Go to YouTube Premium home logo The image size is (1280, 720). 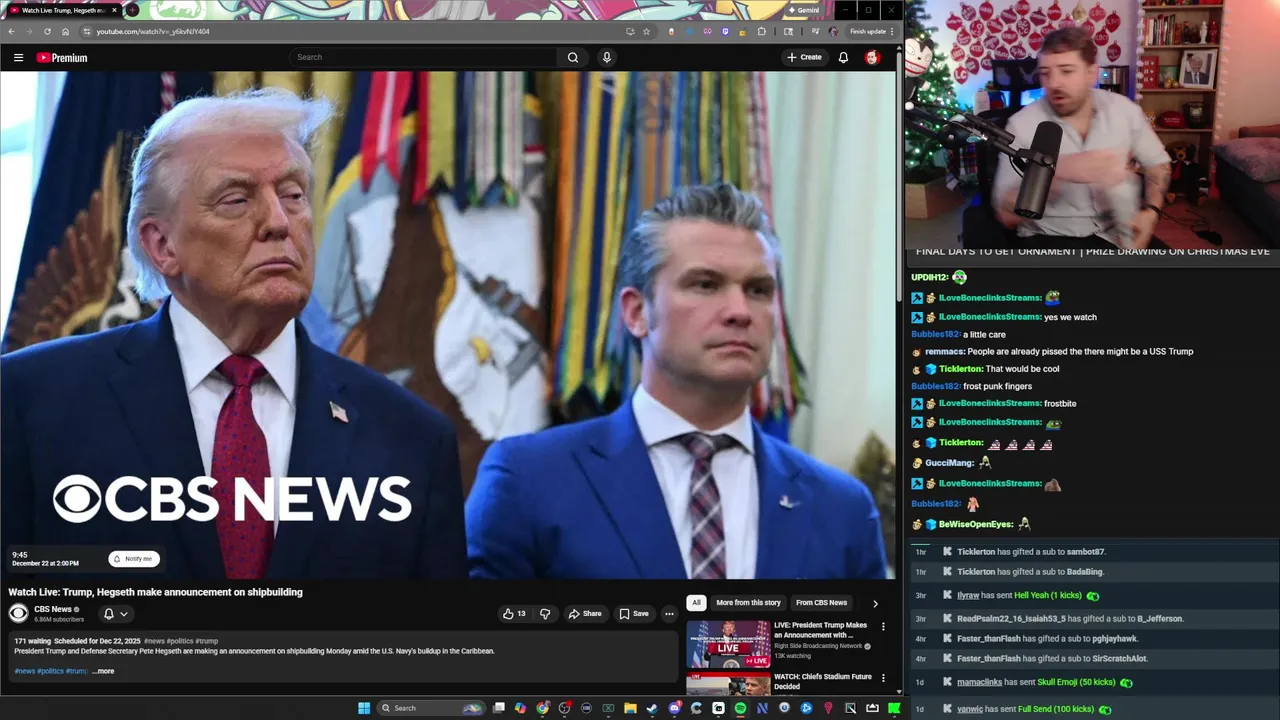coord(62,57)
